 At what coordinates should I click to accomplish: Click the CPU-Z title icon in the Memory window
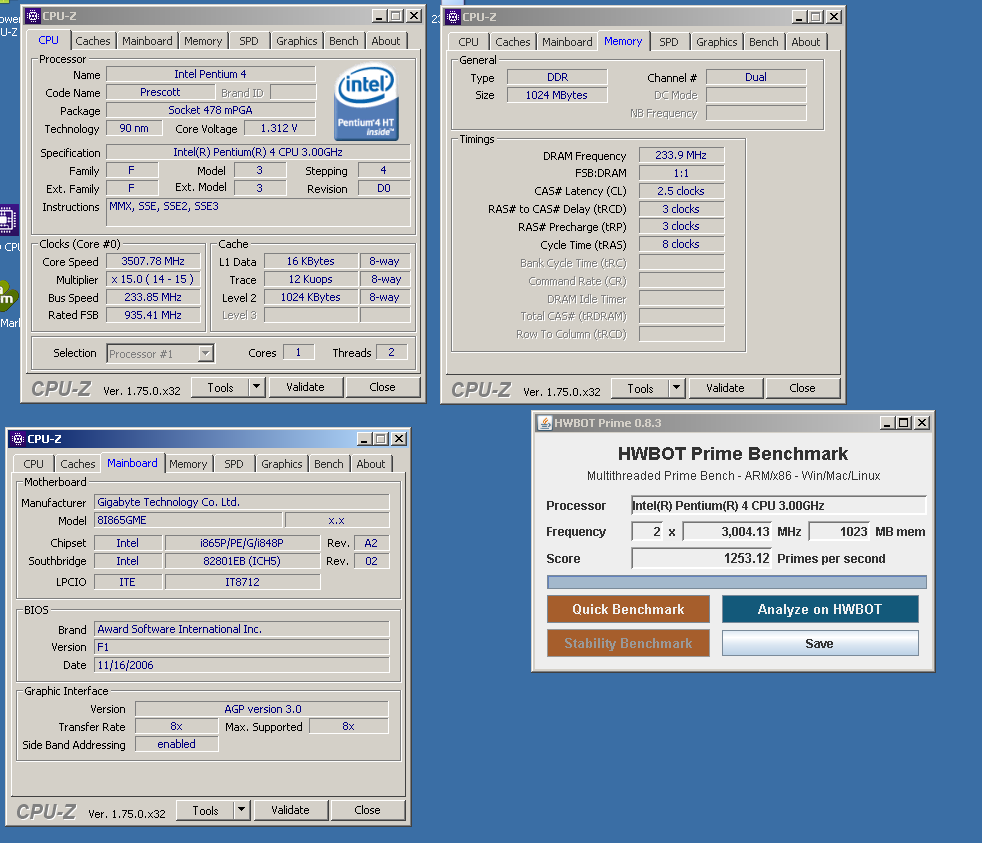[x=453, y=17]
